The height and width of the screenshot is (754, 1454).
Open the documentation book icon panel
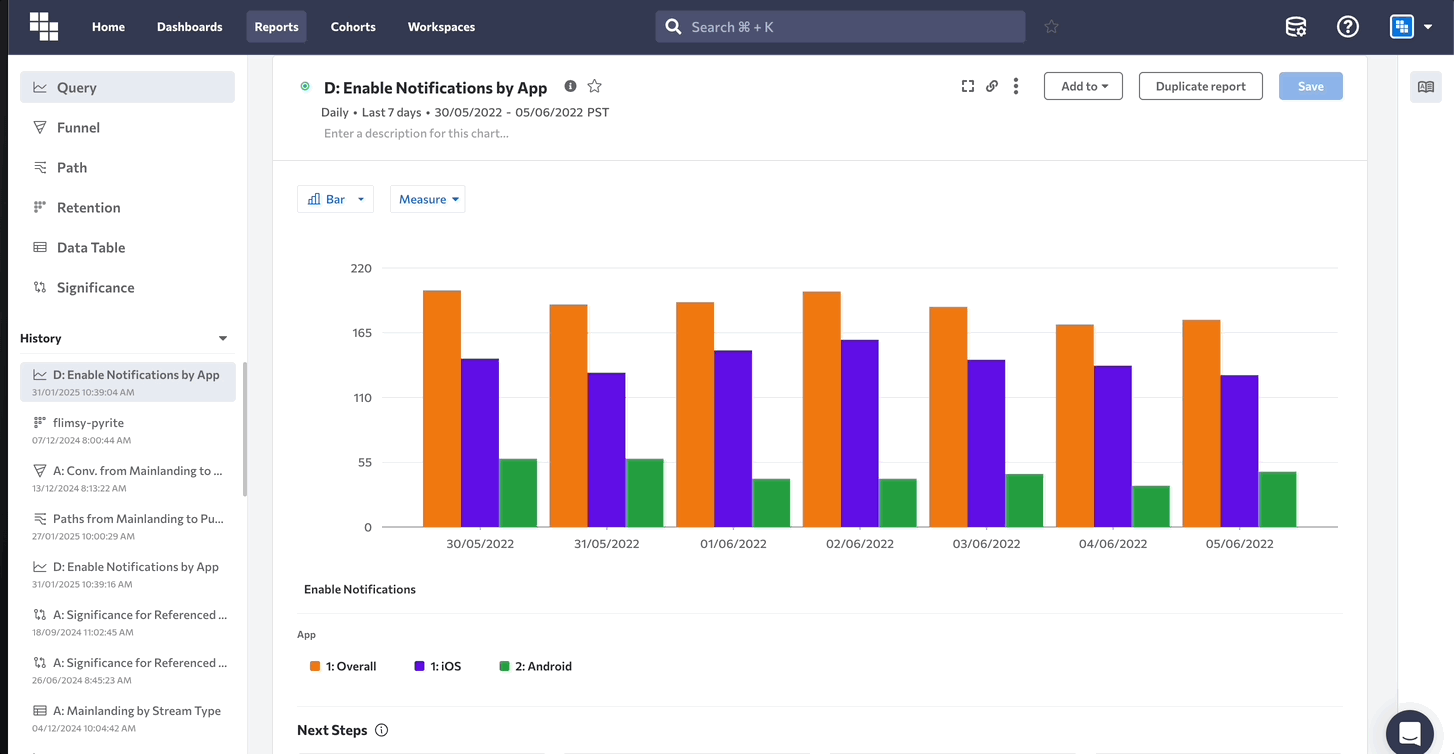1425,87
